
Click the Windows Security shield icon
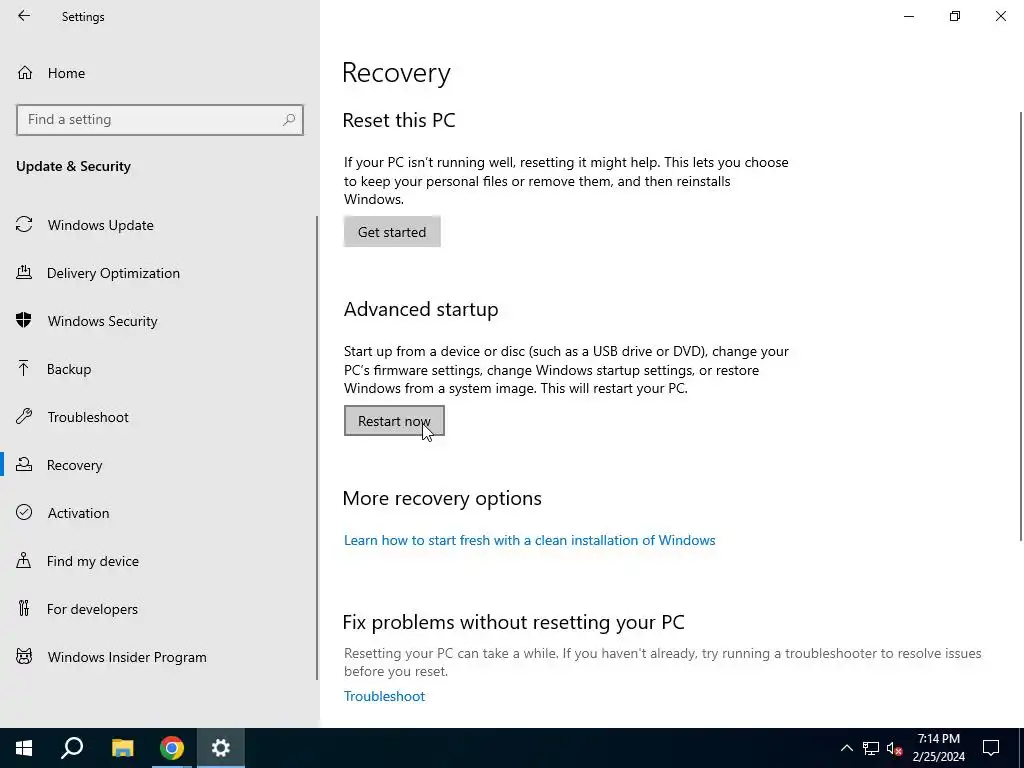(x=24, y=320)
